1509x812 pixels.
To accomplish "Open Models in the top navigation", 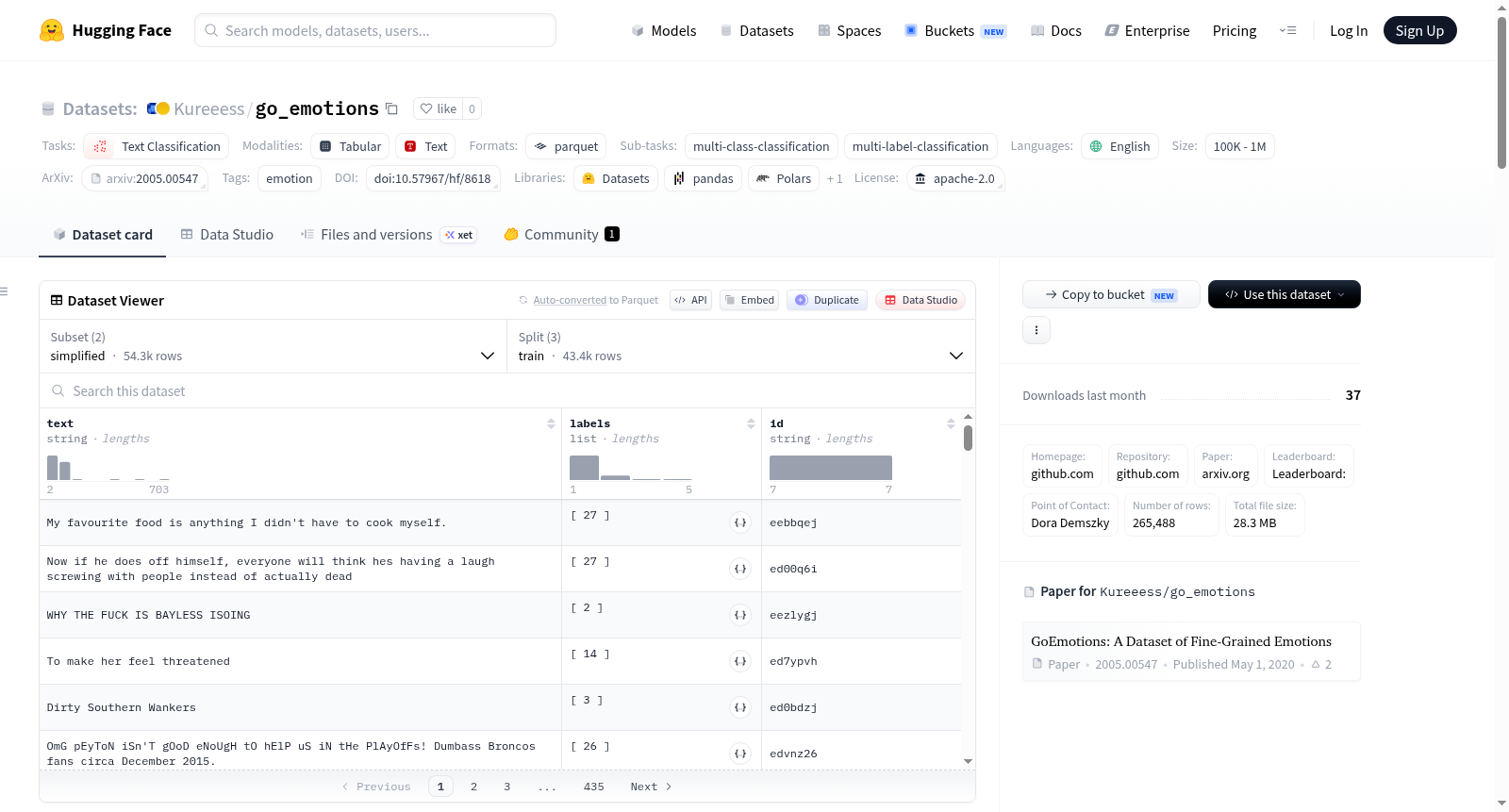I will click(664, 31).
